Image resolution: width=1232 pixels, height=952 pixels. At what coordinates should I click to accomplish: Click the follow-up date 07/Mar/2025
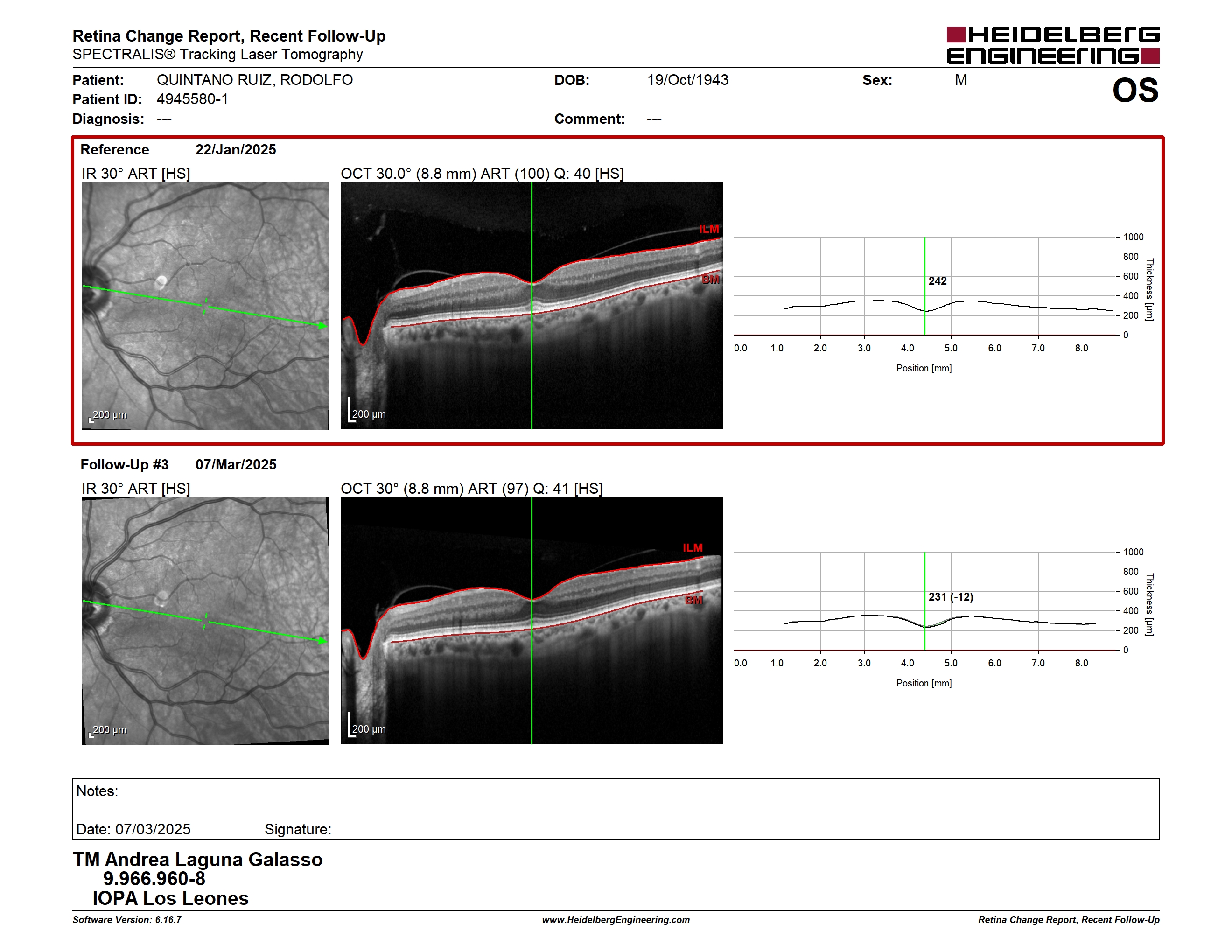tap(236, 465)
